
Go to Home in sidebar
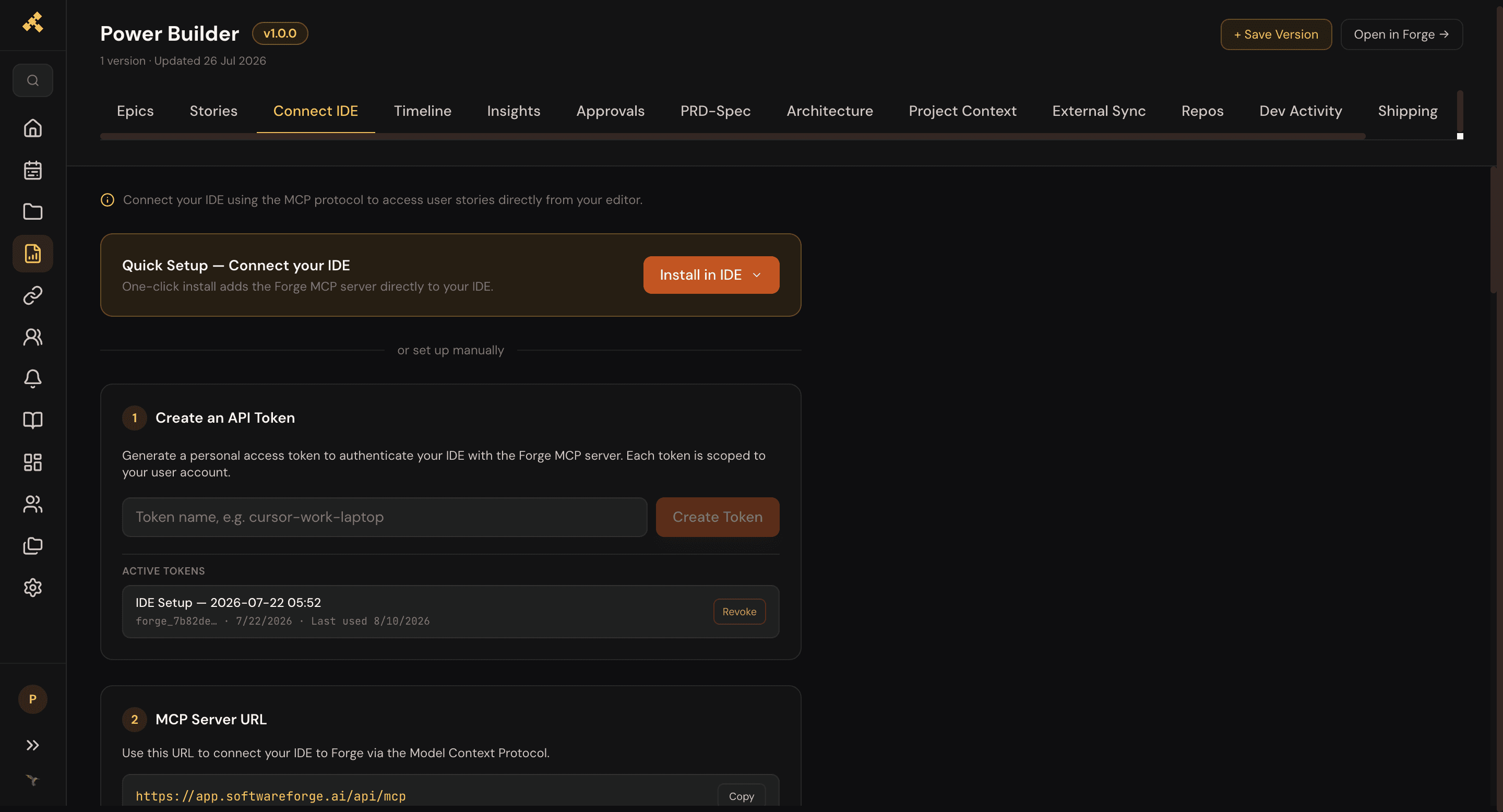point(33,128)
